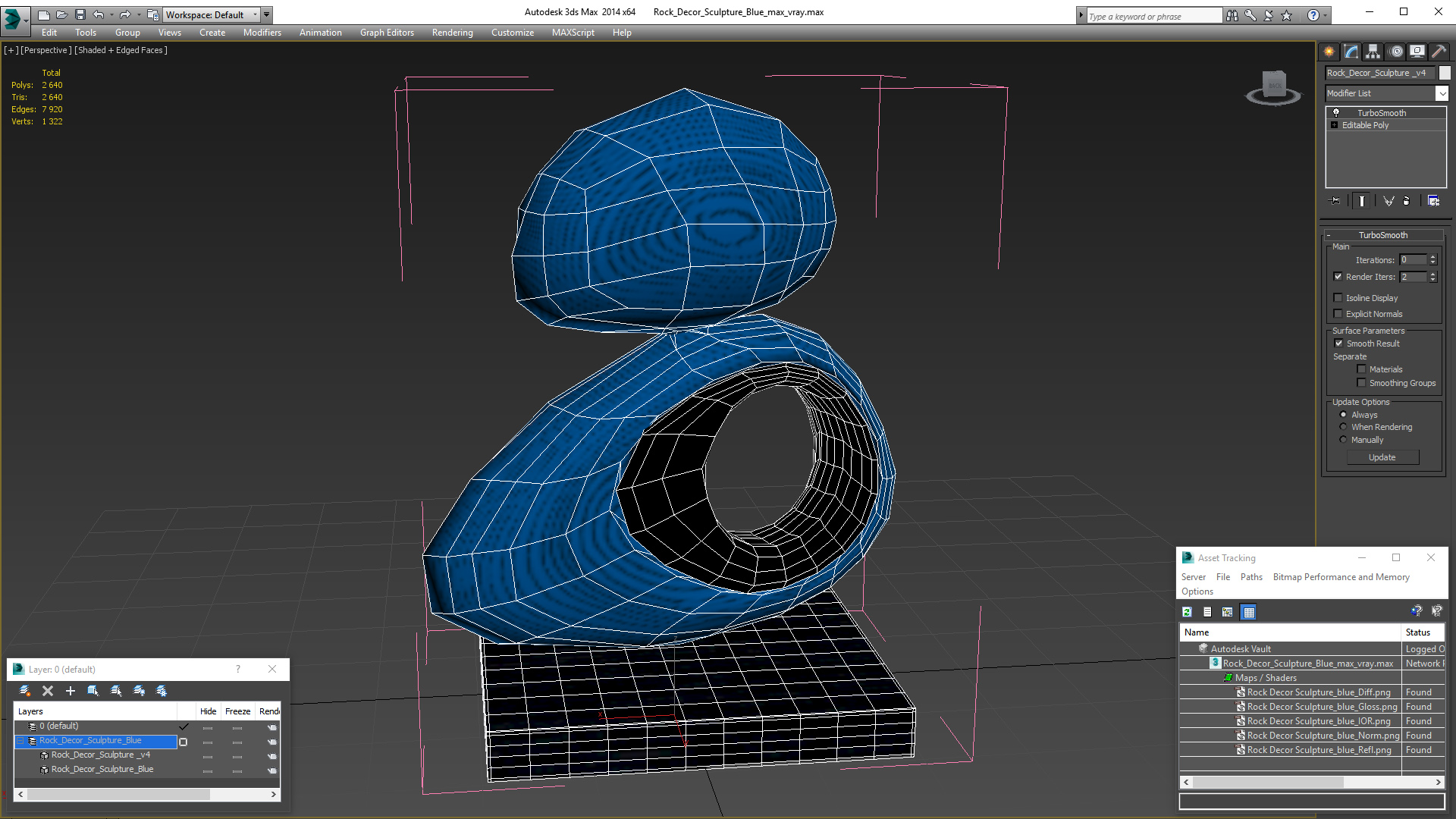The width and height of the screenshot is (1456, 819).
Task: Click the Status column header in Asset Tracking
Action: [x=1423, y=632]
